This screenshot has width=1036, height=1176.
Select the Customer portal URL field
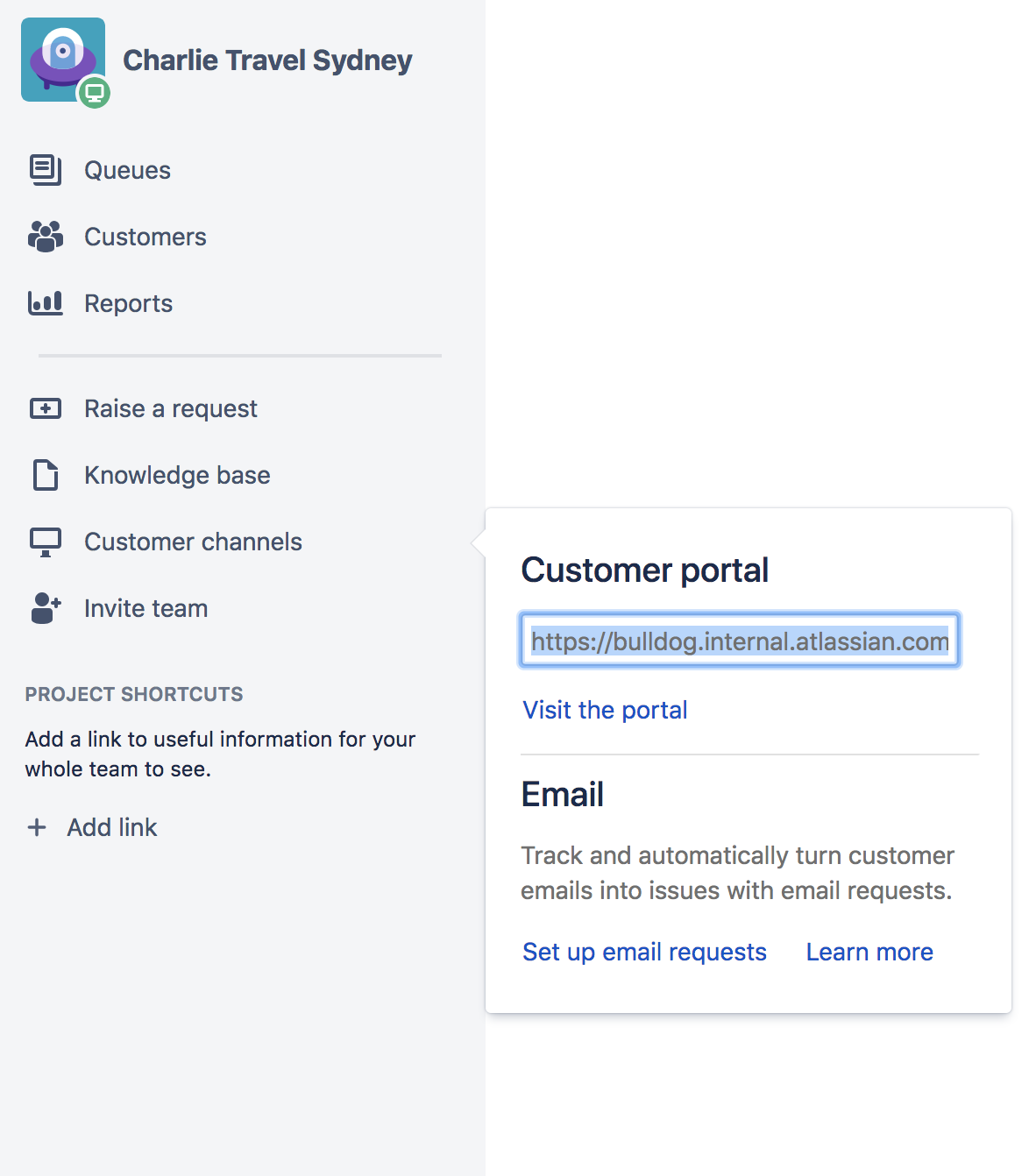739,640
